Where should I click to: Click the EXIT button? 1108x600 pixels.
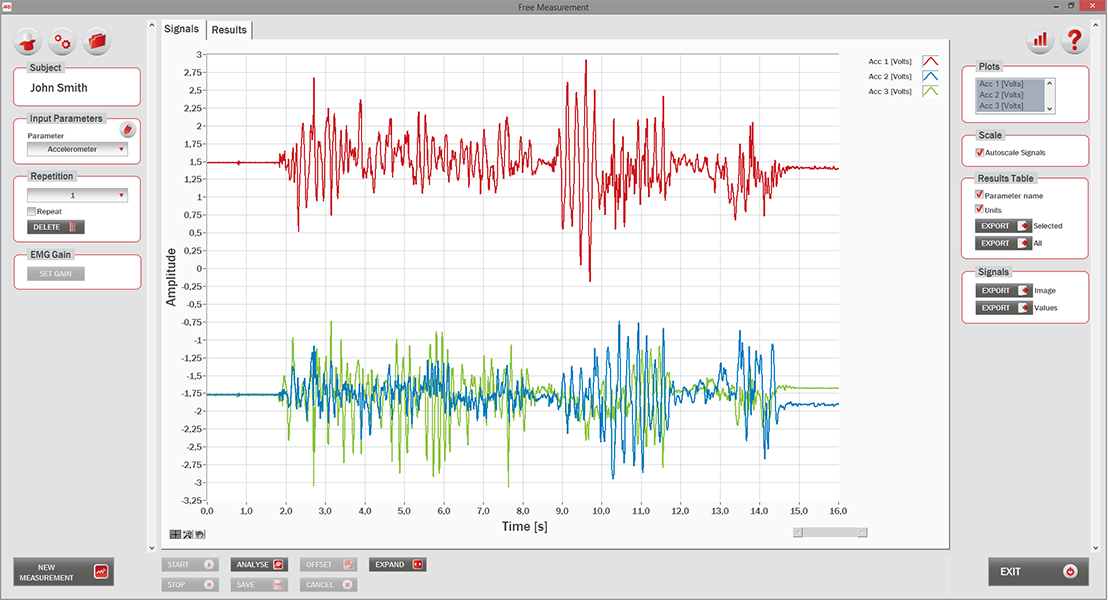pos(1037,572)
